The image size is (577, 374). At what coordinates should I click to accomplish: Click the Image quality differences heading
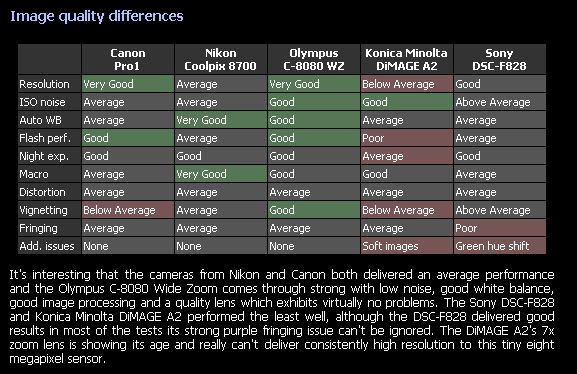pyautogui.click(x=96, y=16)
